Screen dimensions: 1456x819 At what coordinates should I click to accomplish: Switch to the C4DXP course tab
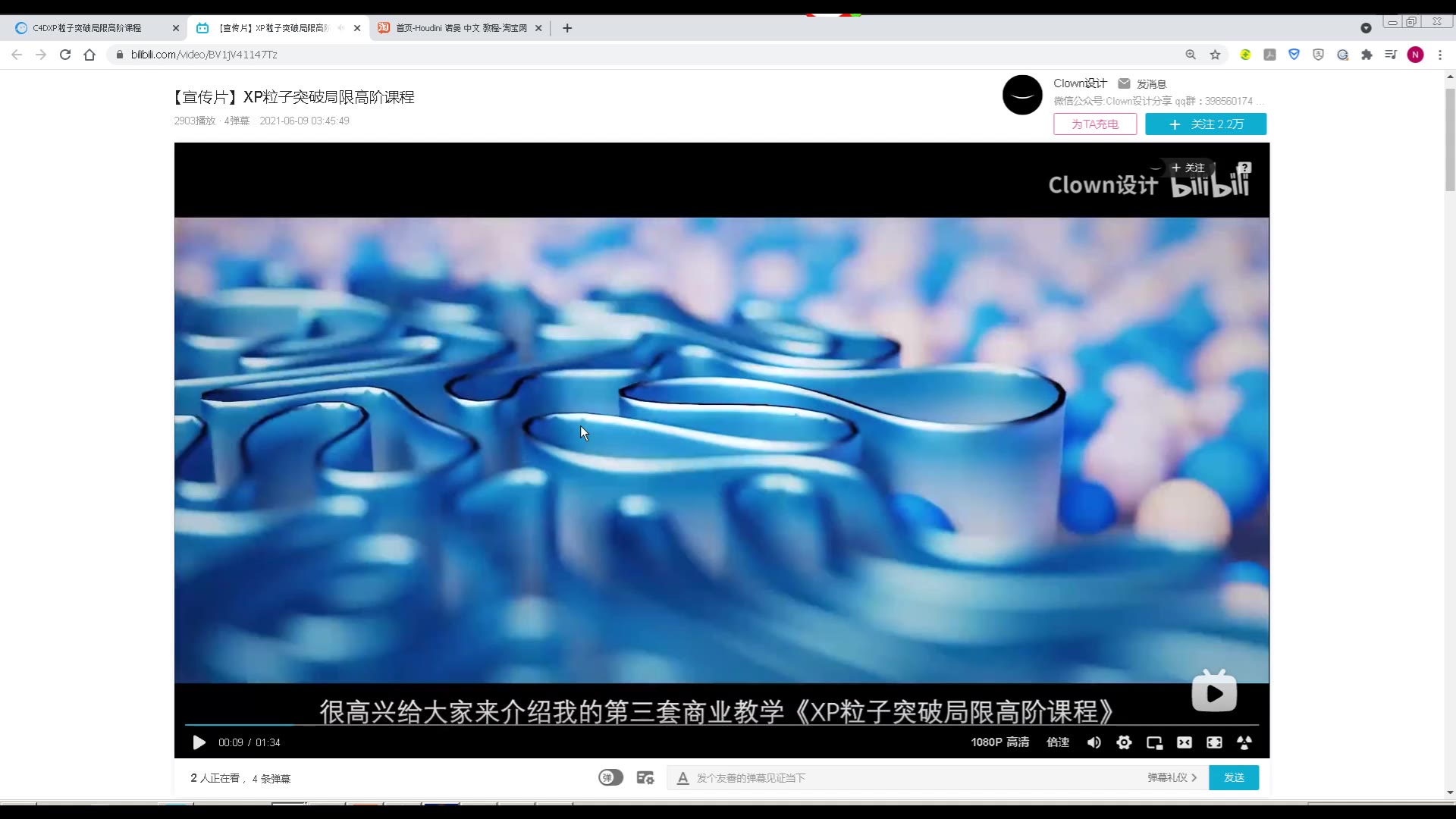point(87,28)
